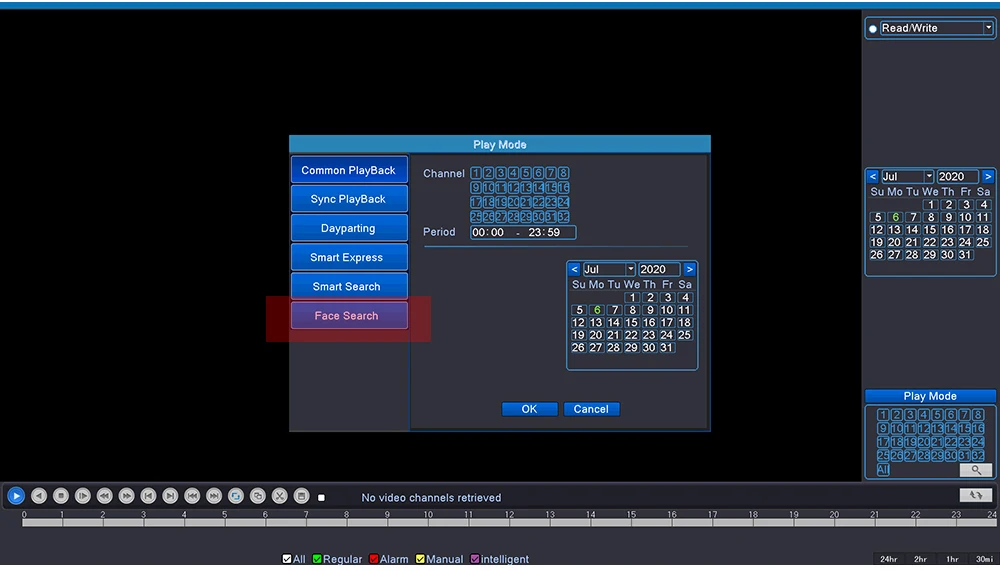Click the rewind icon
1000x571 pixels.
pyautogui.click(x=105, y=496)
